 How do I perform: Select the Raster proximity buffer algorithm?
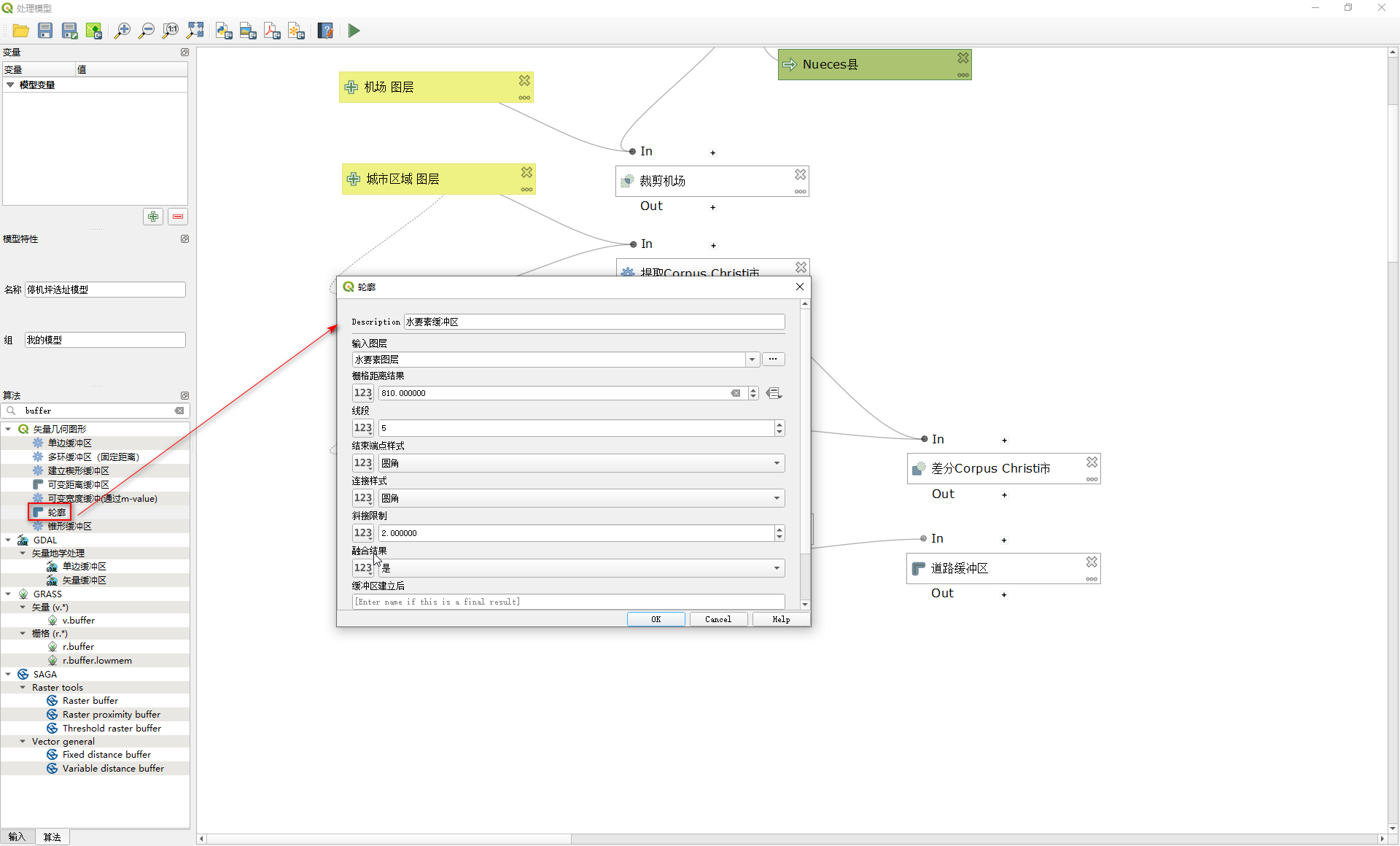(111, 715)
